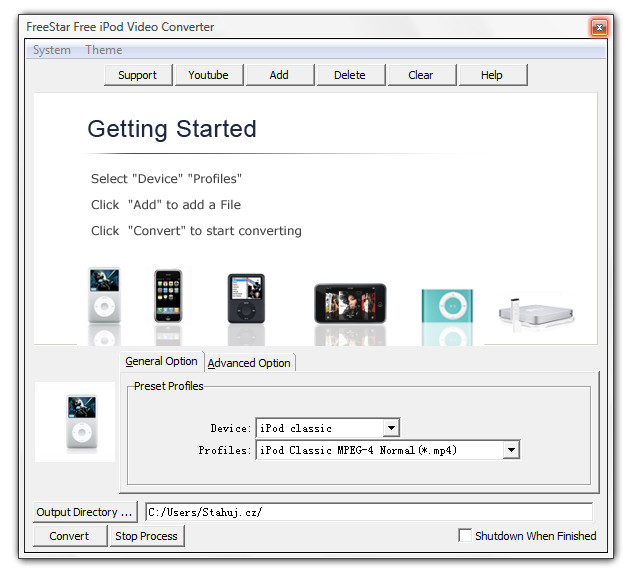Open Help from the toolbar
This screenshot has height=585, width=634.
point(492,75)
